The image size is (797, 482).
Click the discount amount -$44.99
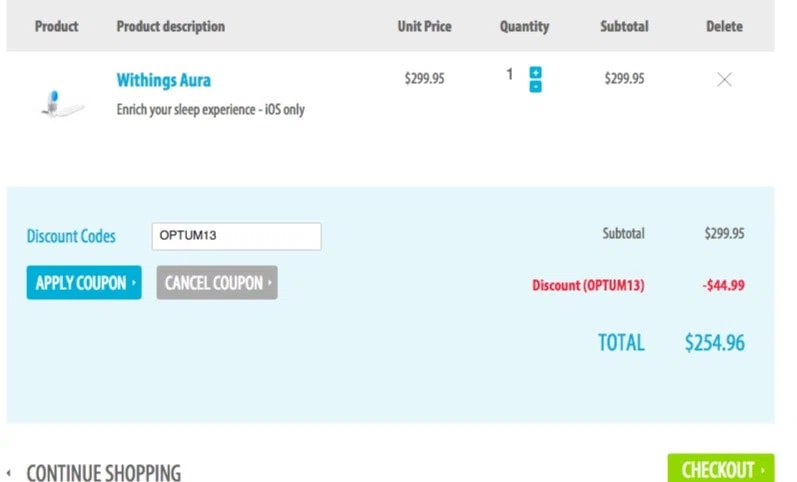[x=724, y=285]
